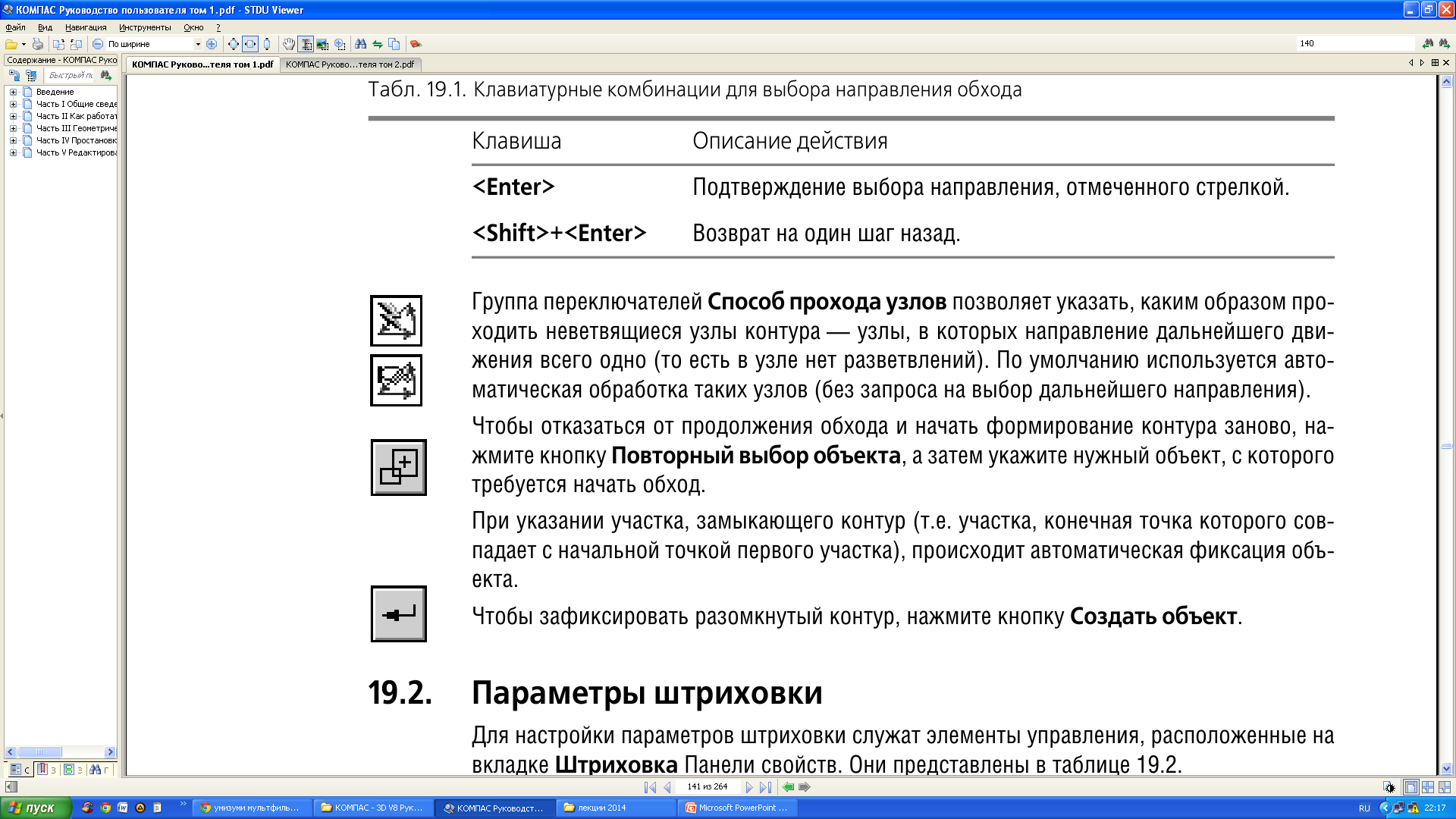Viewport: 1456px width, 819px height.
Task: Toggle the navigation panel visibility button
Action: click(11, 787)
